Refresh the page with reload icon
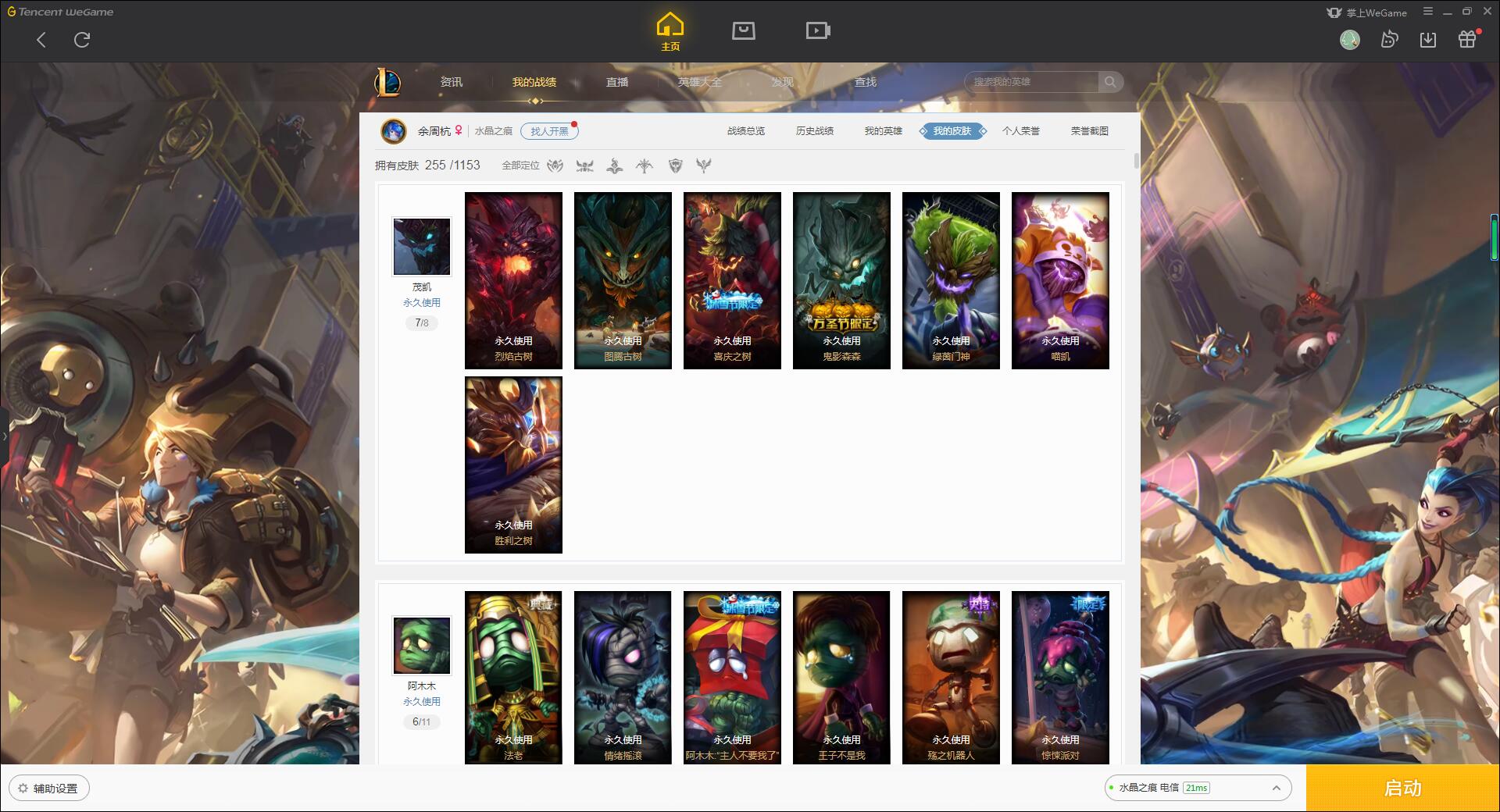 point(82,40)
